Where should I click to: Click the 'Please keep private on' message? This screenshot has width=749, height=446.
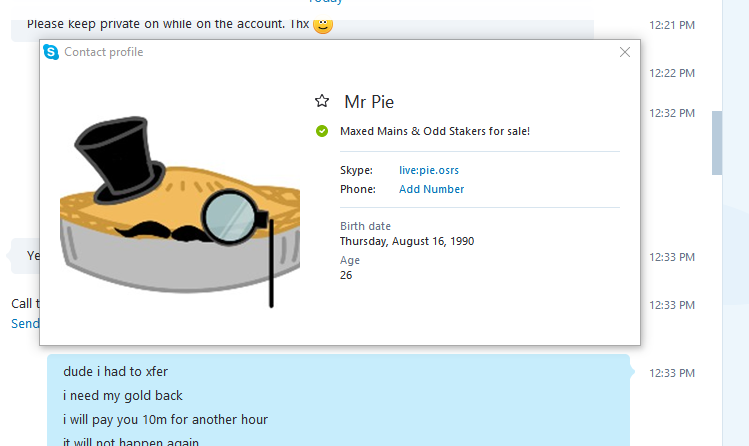[168, 24]
